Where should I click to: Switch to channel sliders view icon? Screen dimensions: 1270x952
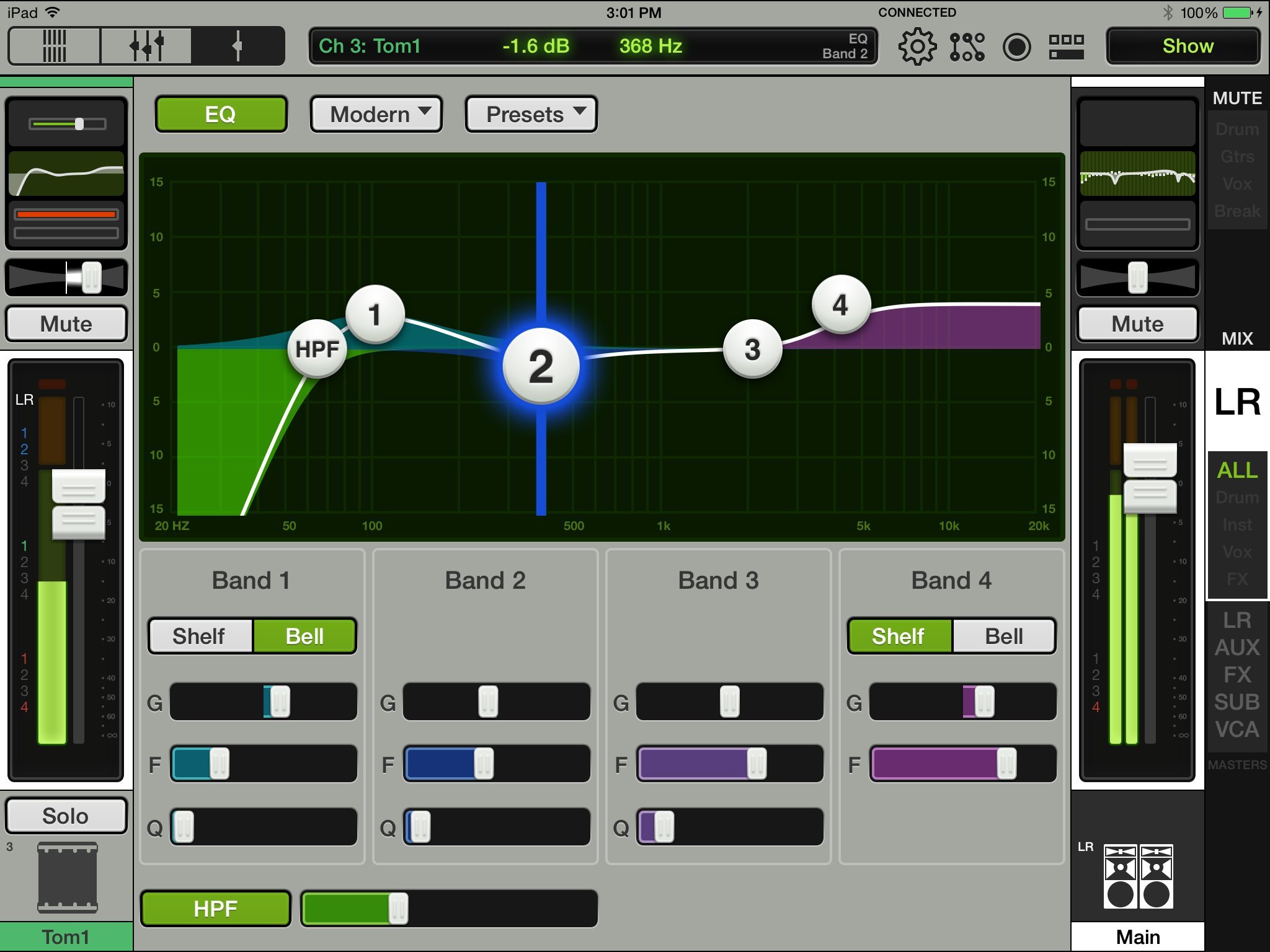146,46
